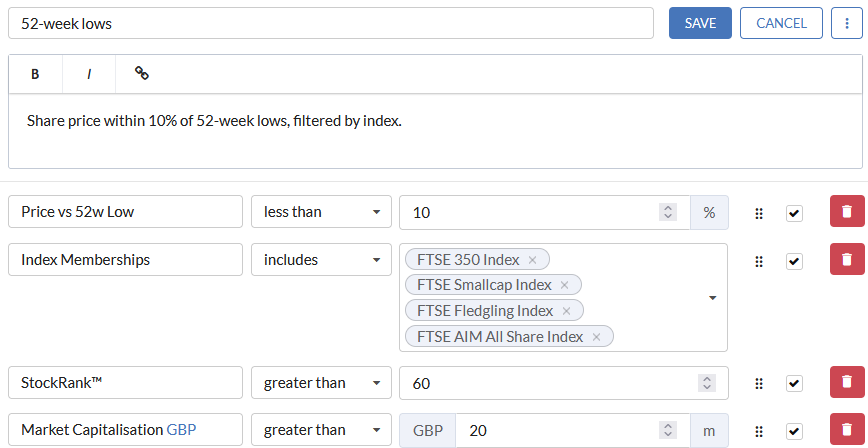The image size is (868, 448).
Task: Disable the Price vs 52w Low rule checkbox
Action: pyautogui.click(x=794, y=213)
